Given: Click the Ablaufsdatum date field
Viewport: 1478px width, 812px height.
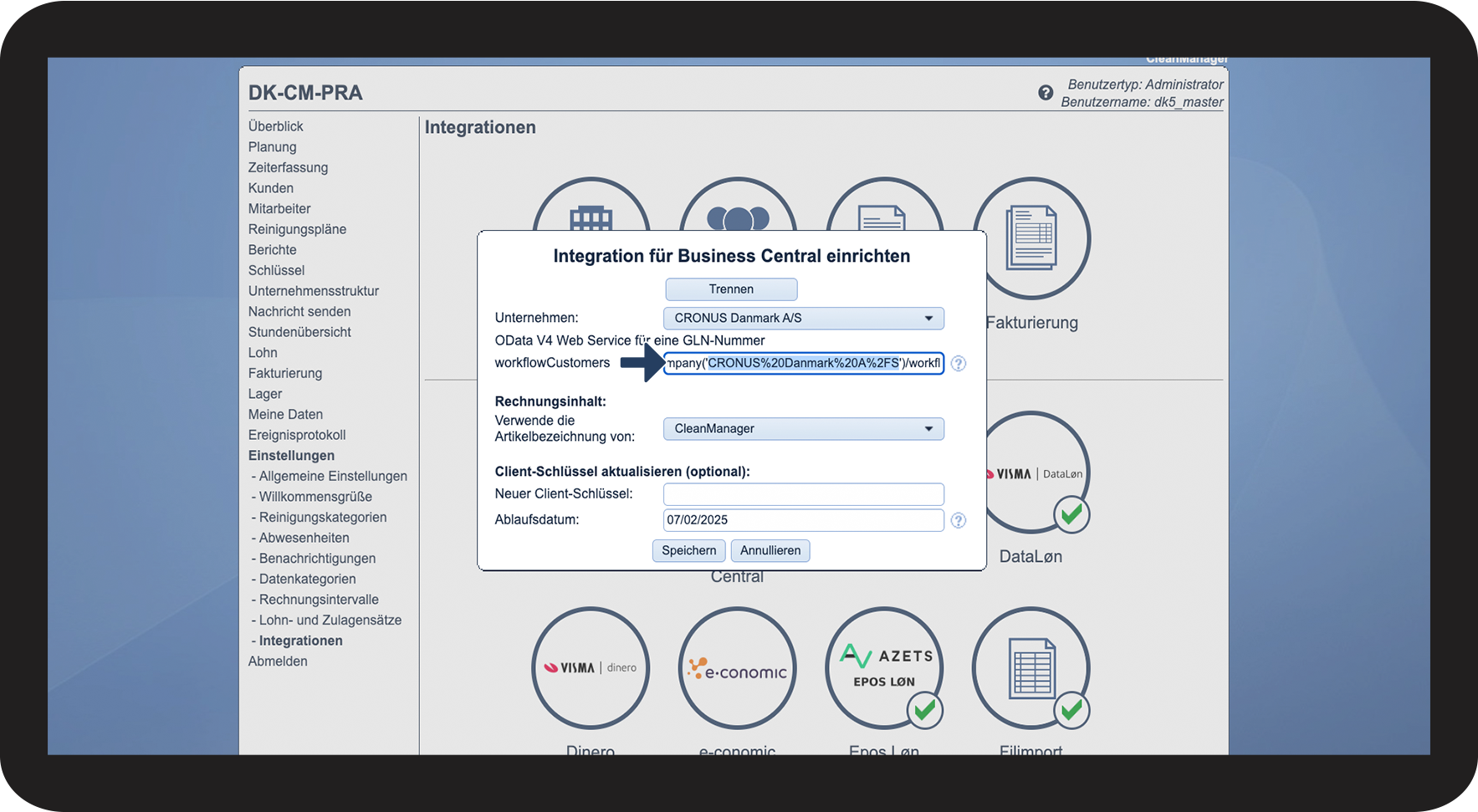Looking at the screenshot, I should point(803,520).
